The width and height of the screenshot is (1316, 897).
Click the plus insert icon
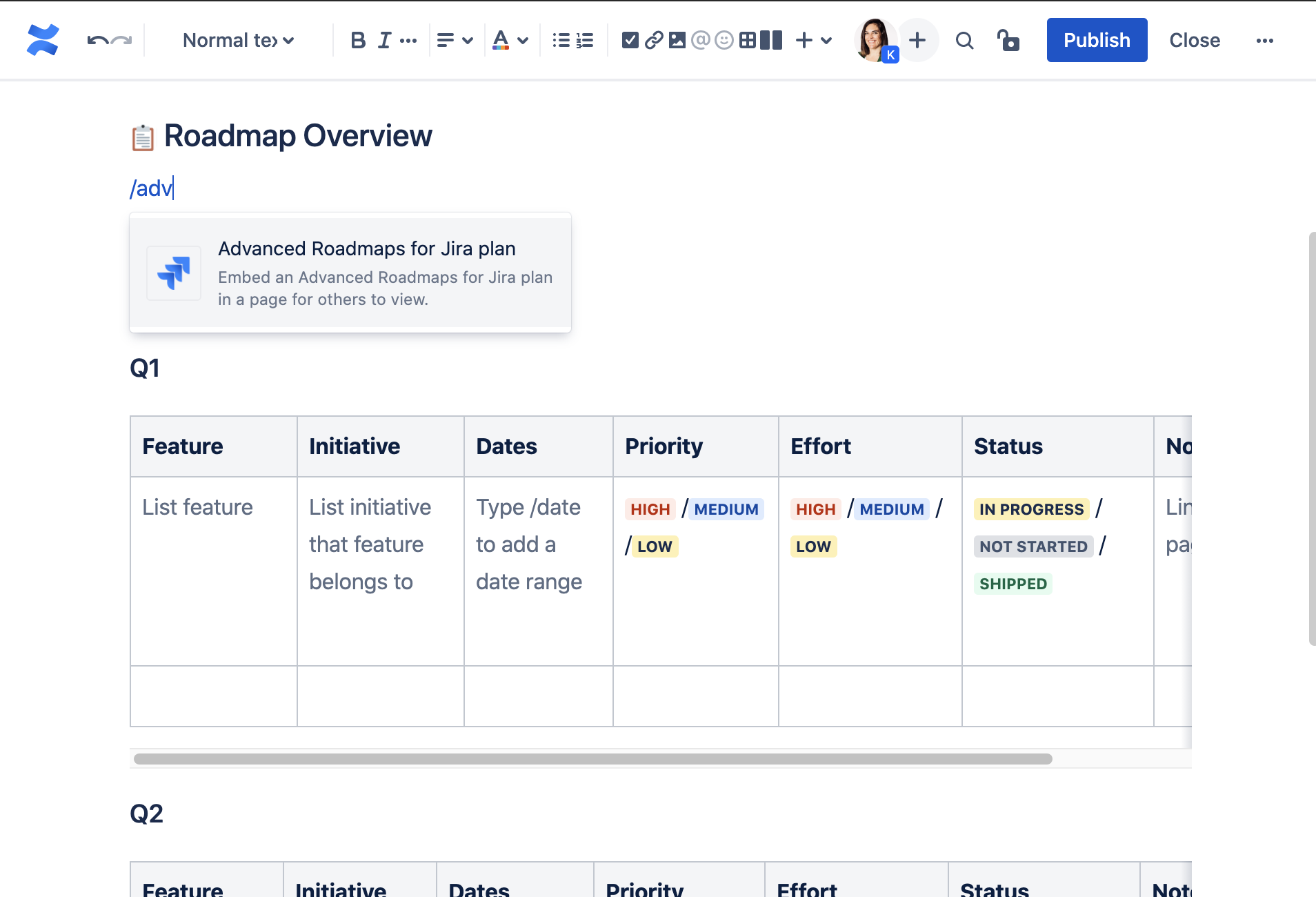(x=804, y=40)
